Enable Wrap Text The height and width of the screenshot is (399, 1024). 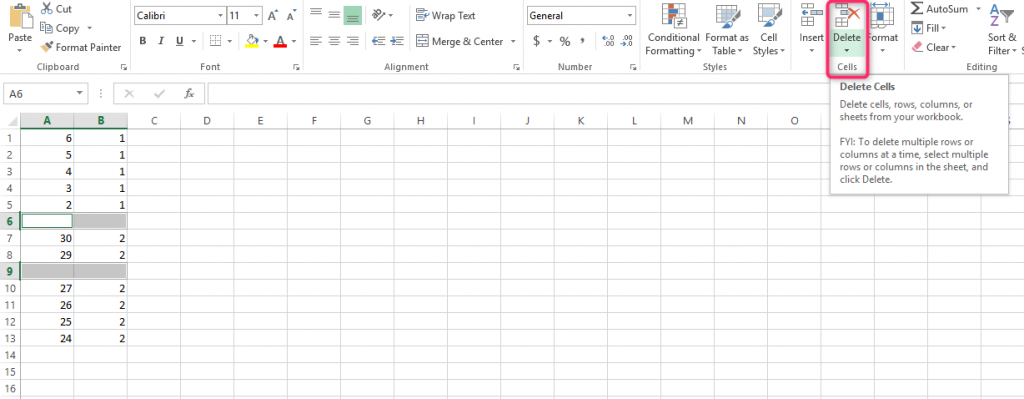click(x=445, y=15)
